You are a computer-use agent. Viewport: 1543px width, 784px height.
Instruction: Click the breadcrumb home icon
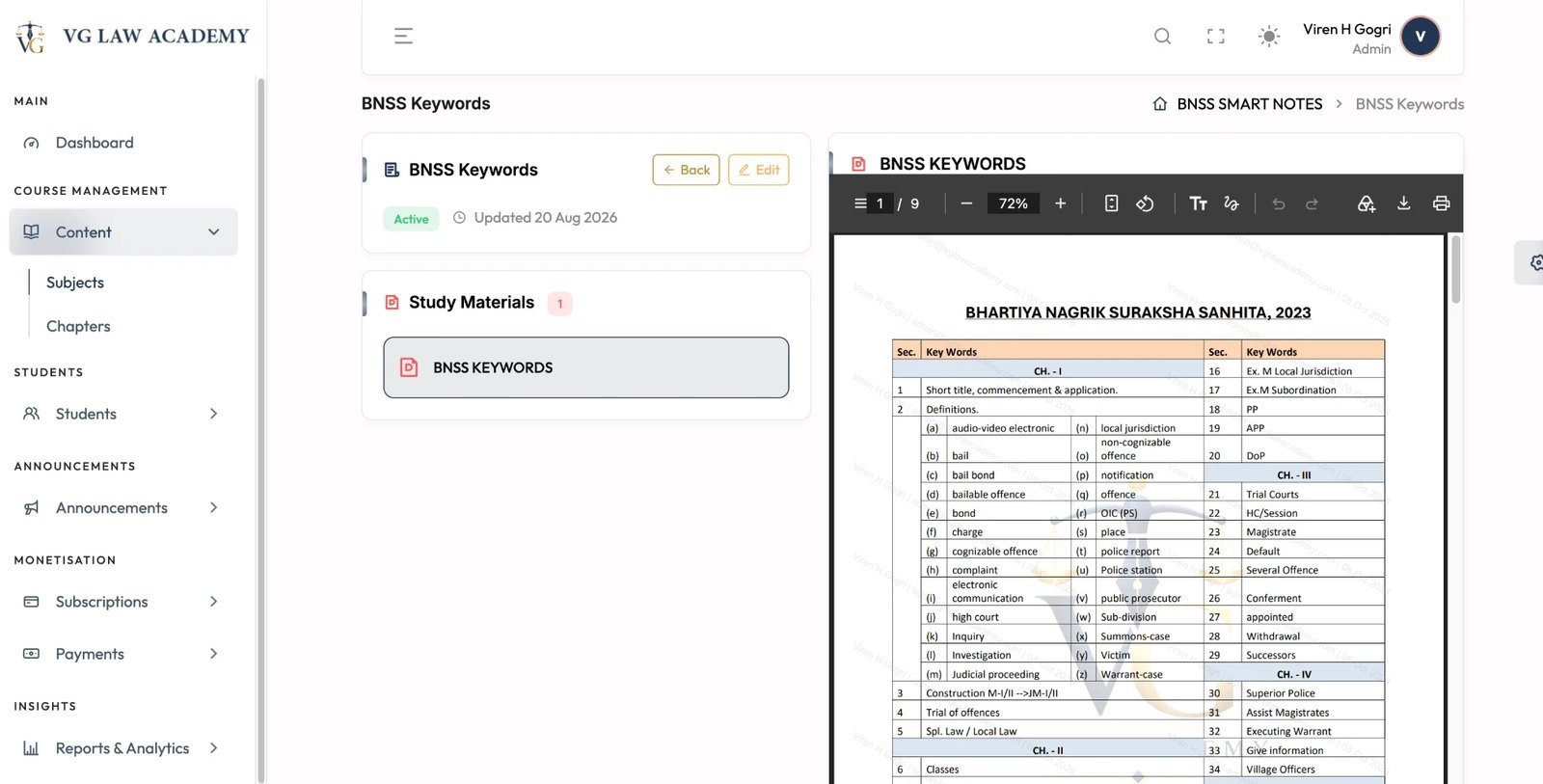pyautogui.click(x=1160, y=103)
